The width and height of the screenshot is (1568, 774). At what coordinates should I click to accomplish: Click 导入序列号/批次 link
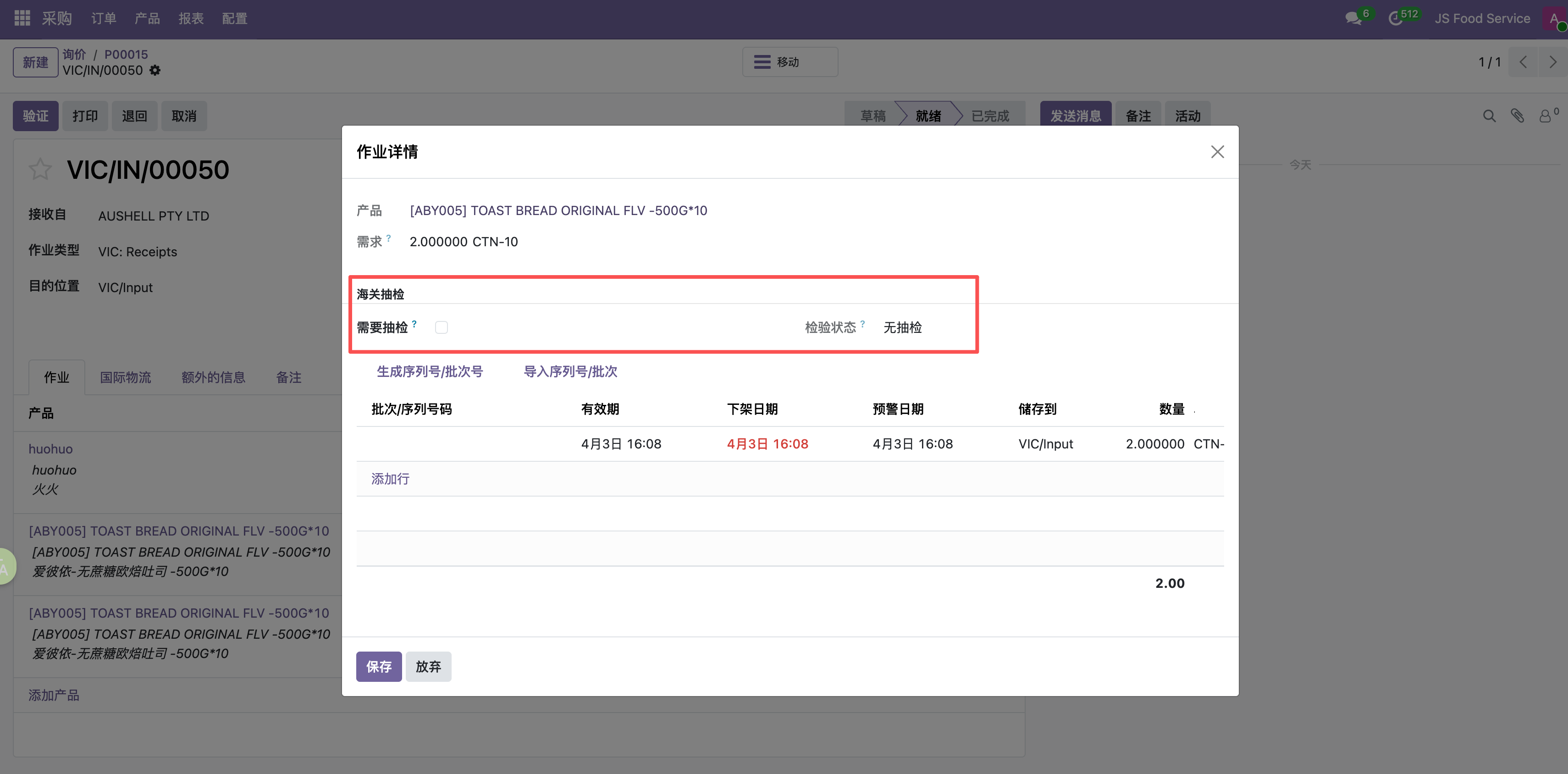tap(570, 371)
